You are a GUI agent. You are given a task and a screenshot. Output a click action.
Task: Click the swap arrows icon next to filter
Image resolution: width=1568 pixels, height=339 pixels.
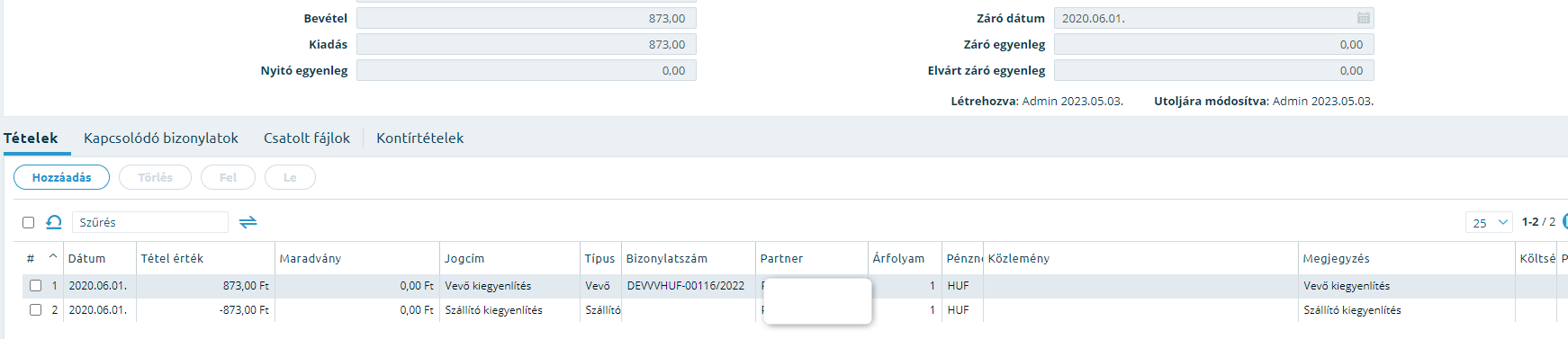click(248, 222)
